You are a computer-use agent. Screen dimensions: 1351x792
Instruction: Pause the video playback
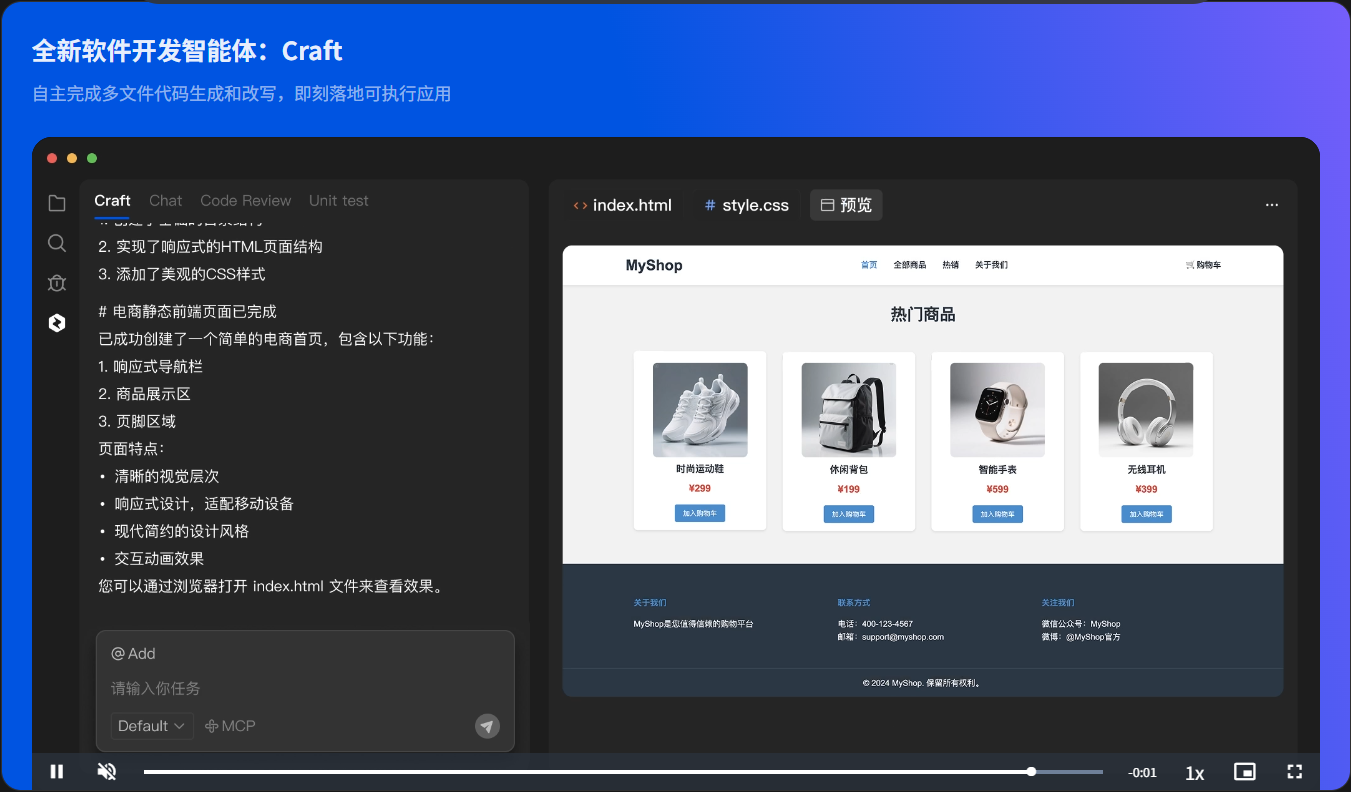pyautogui.click(x=57, y=771)
